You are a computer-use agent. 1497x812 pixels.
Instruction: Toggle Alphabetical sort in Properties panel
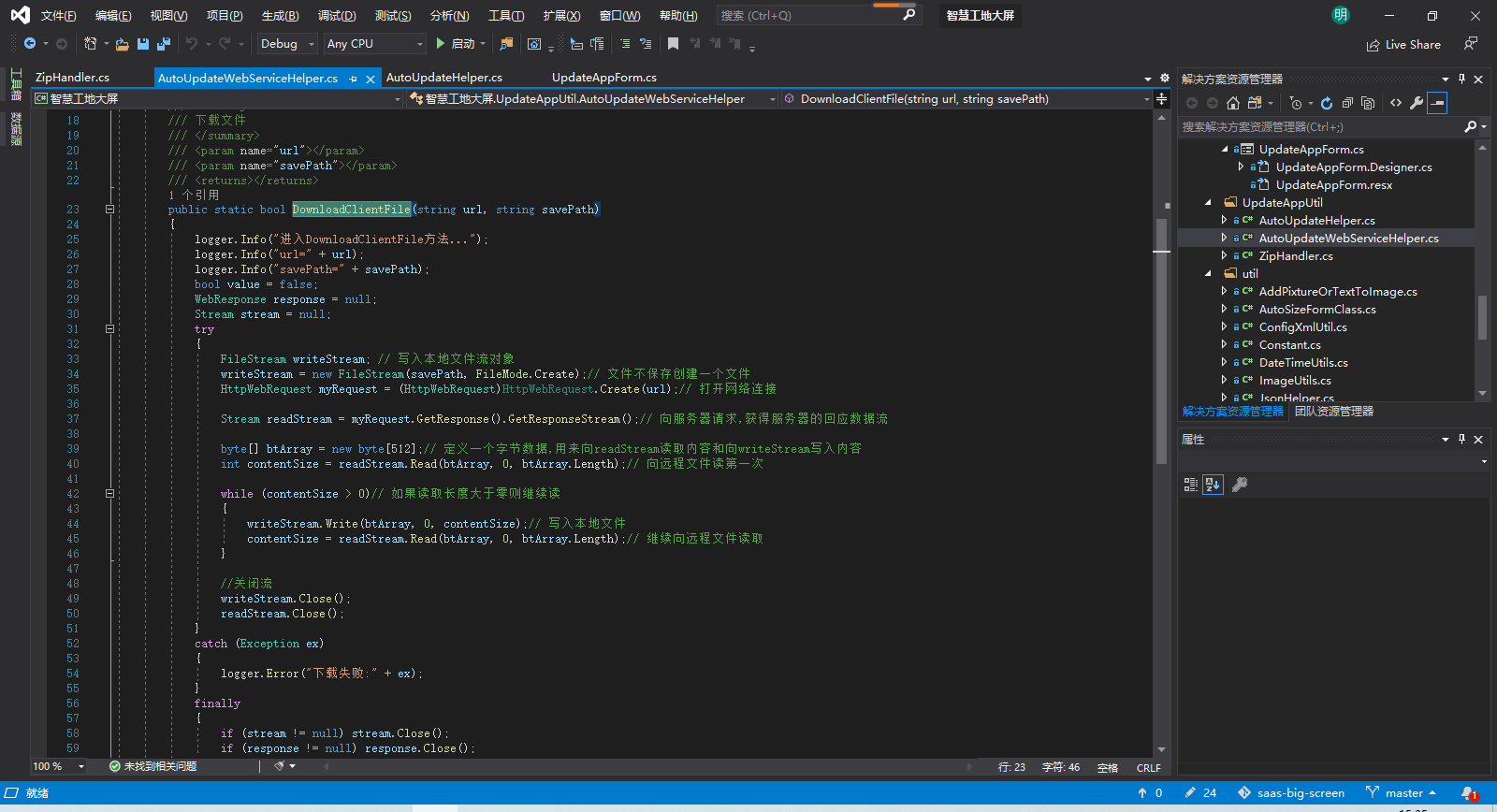tap(1213, 485)
